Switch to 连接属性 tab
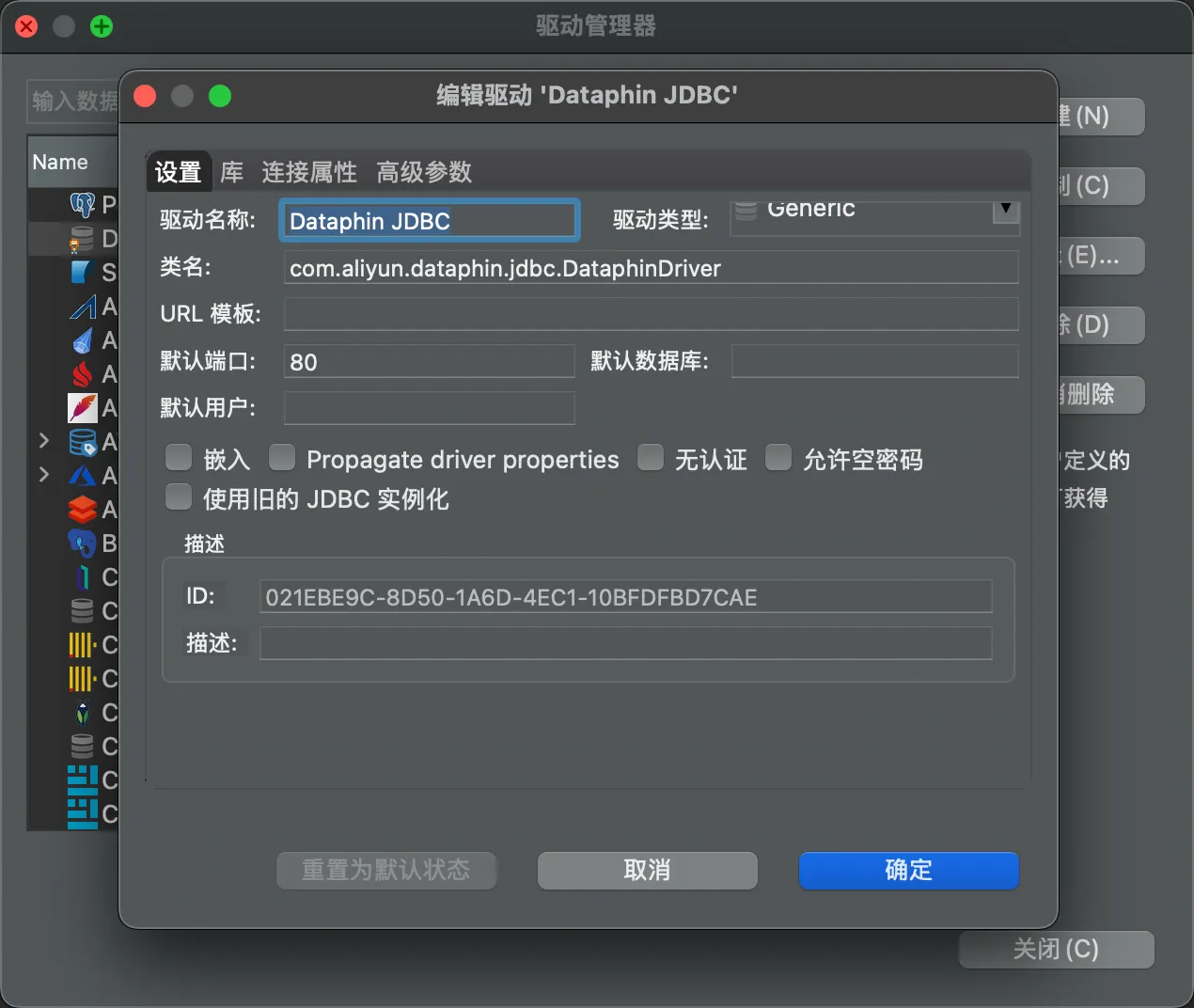 pyautogui.click(x=309, y=172)
